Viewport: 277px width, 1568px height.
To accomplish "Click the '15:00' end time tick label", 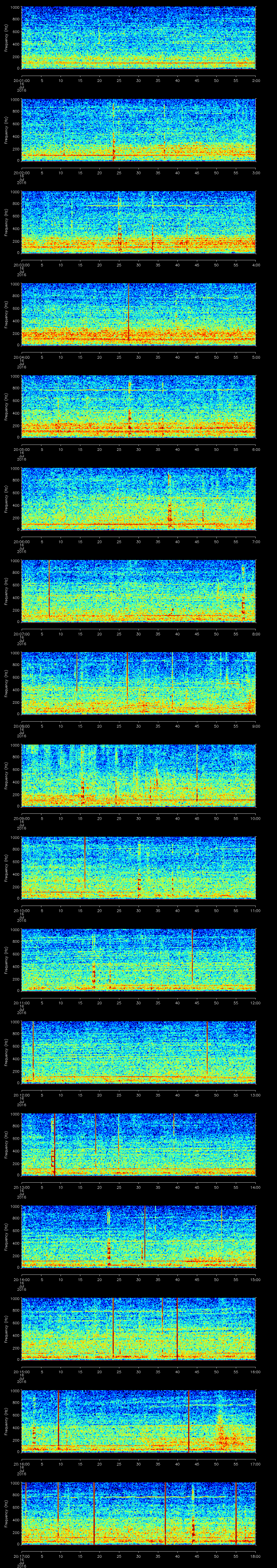I will coord(255,1279).
